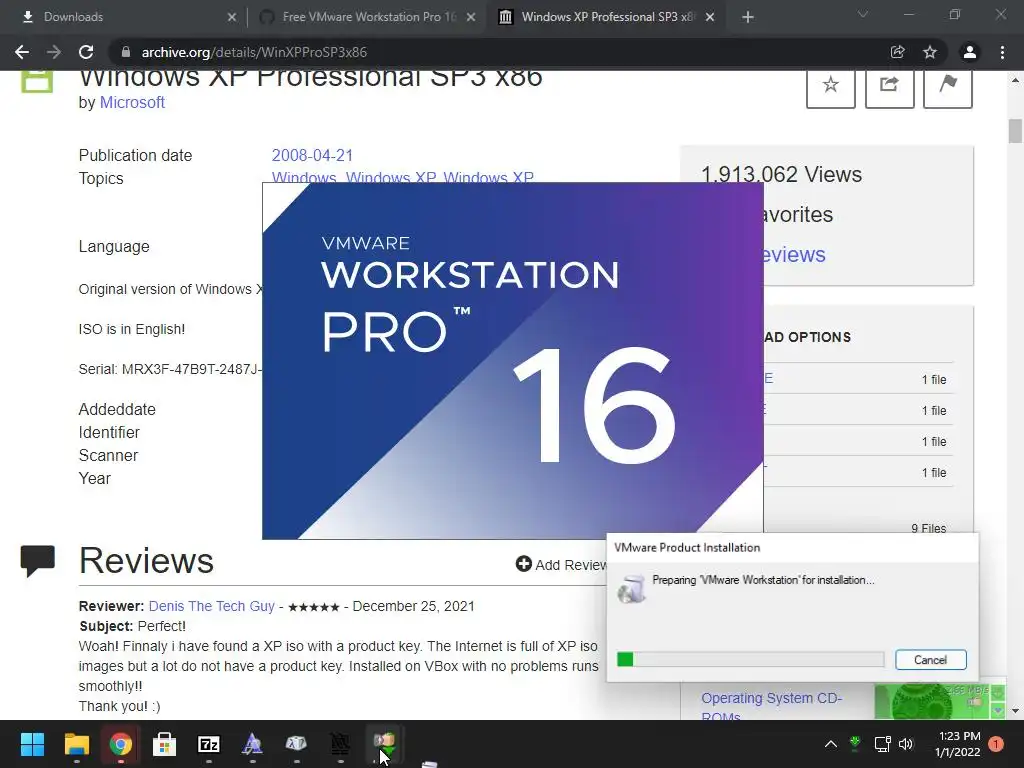
Task: Click the green floppy software icon
Action: 37,82
